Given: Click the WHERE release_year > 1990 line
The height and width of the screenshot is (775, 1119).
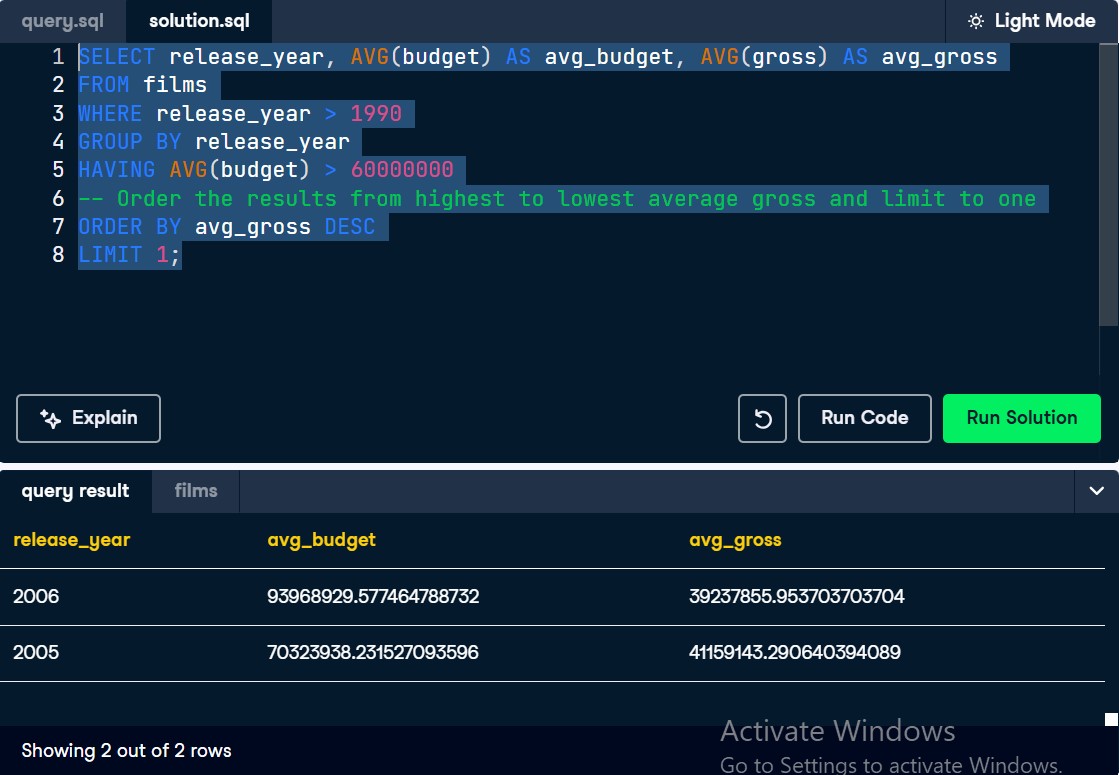Looking at the screenshot, I should [240, 113].
